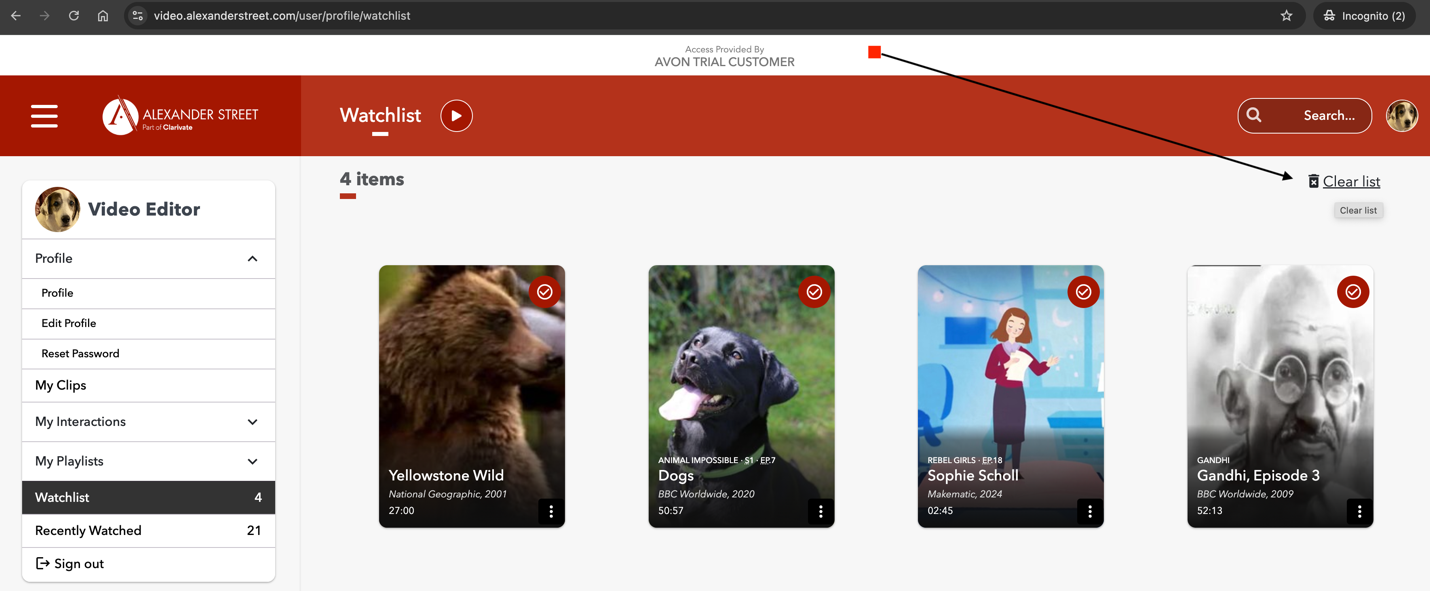Toggle the watchlist checkmark on Dogs

(814, 292)
